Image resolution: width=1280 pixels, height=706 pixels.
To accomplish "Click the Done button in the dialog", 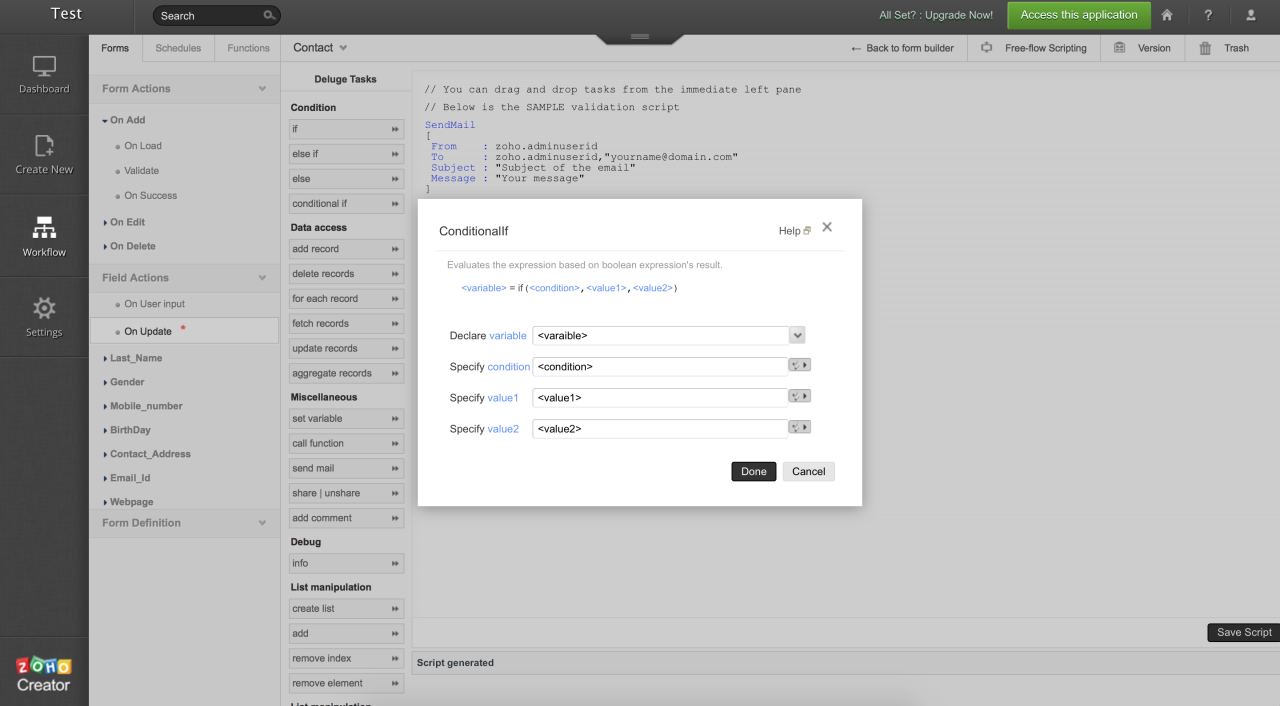I will pyautogui.click(x=754, y=471).
